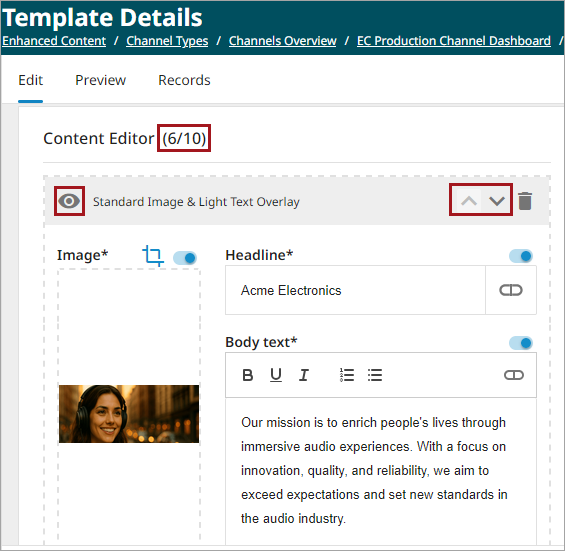Click the attribute link icon in Headline field

click(511, 290)
